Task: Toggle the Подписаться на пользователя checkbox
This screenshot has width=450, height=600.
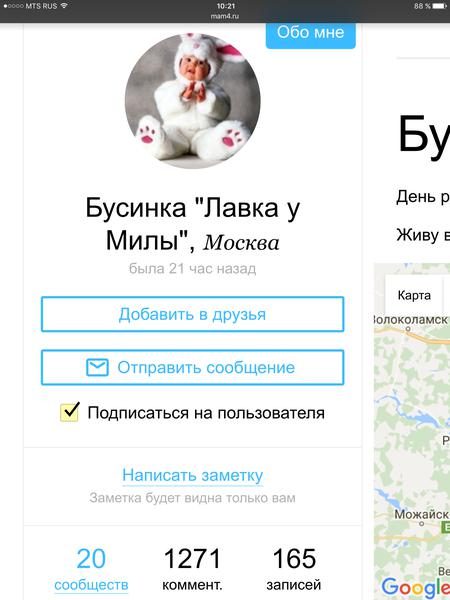Action: pos(70,412)
